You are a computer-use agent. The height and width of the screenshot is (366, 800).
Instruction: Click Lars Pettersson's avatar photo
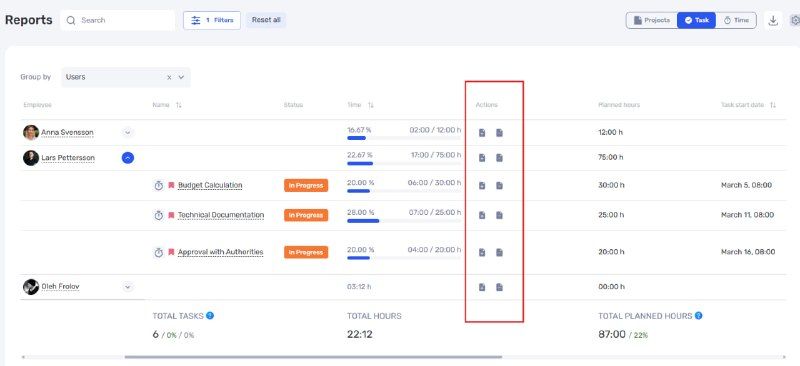point(31,158)
